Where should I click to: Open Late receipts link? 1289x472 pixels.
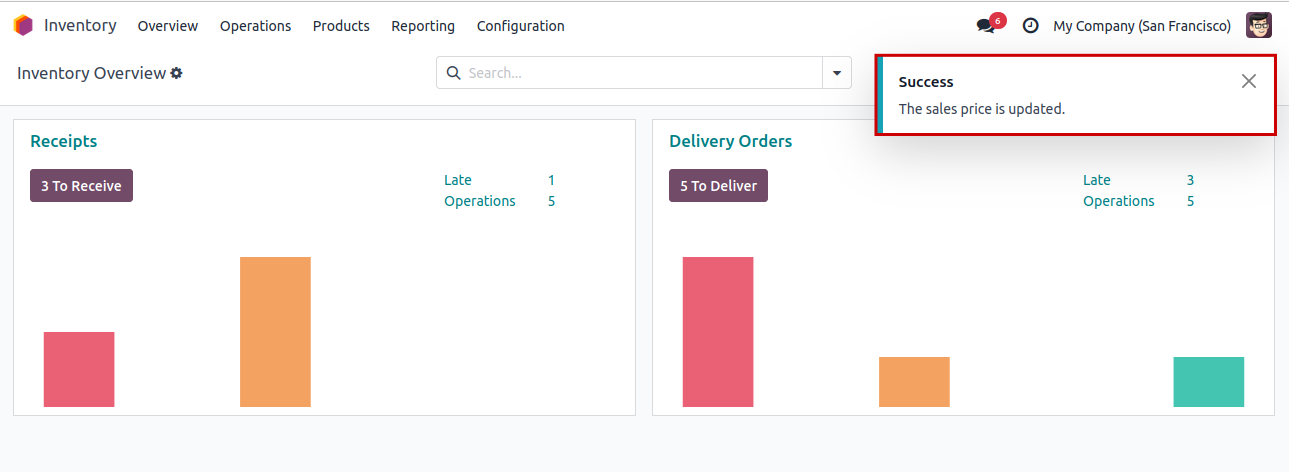tap(458, 180)
